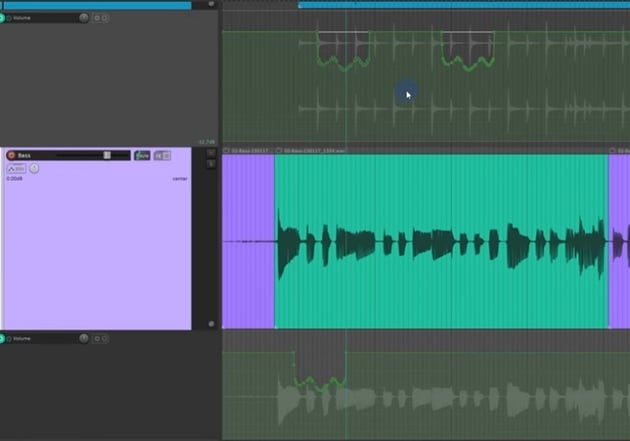Open the Bass track envelope button
Screen dimensions: 630x441
pos(16,169)
